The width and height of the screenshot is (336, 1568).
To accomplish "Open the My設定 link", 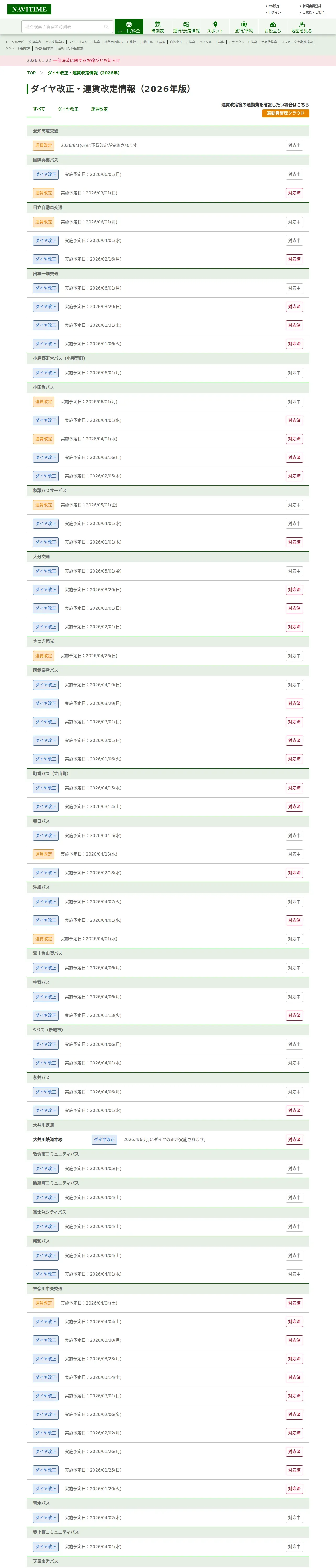I will click(274, 6).
